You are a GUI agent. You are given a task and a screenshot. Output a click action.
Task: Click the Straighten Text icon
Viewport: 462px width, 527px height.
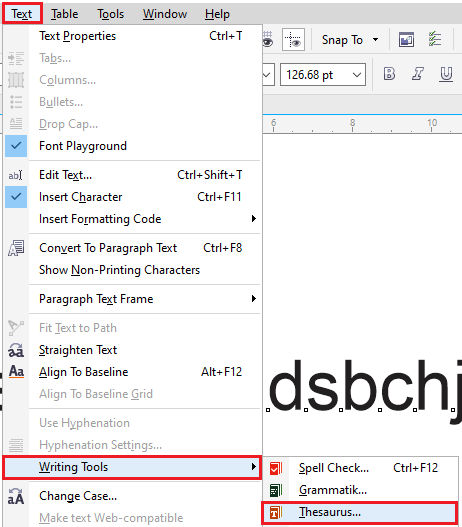(x=16, y=350)
